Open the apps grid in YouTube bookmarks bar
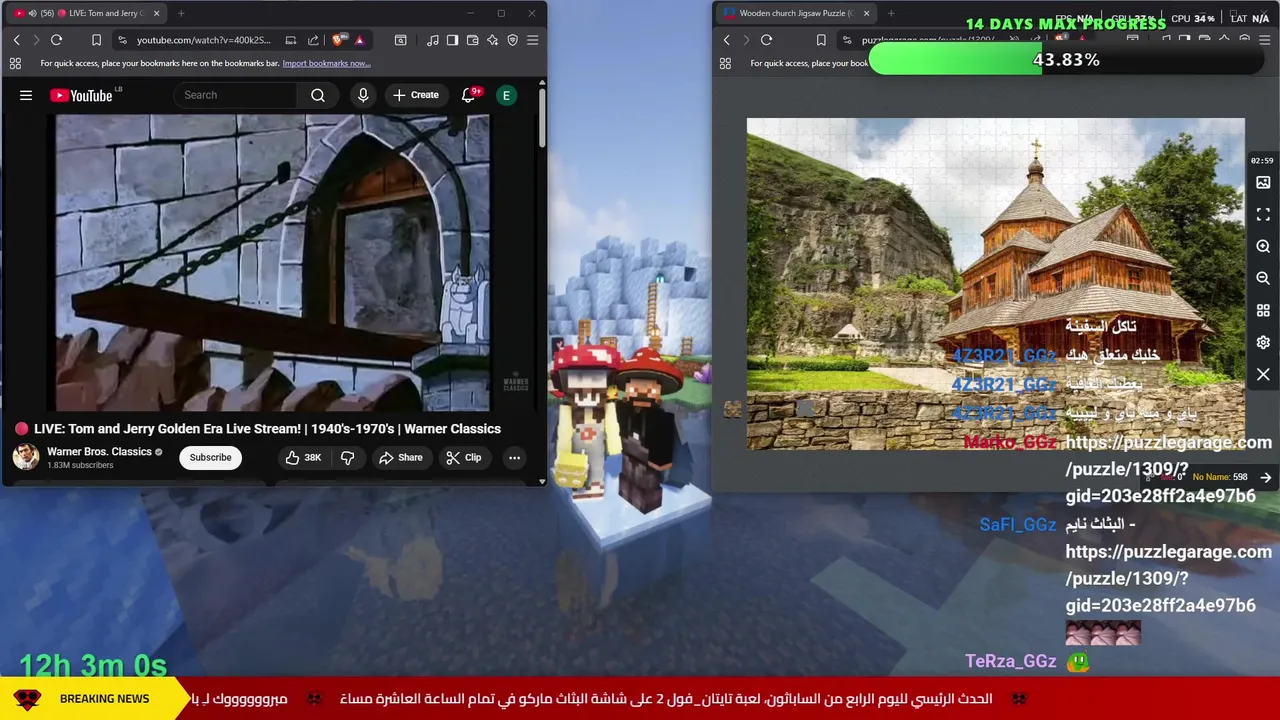 coord(15,63)
